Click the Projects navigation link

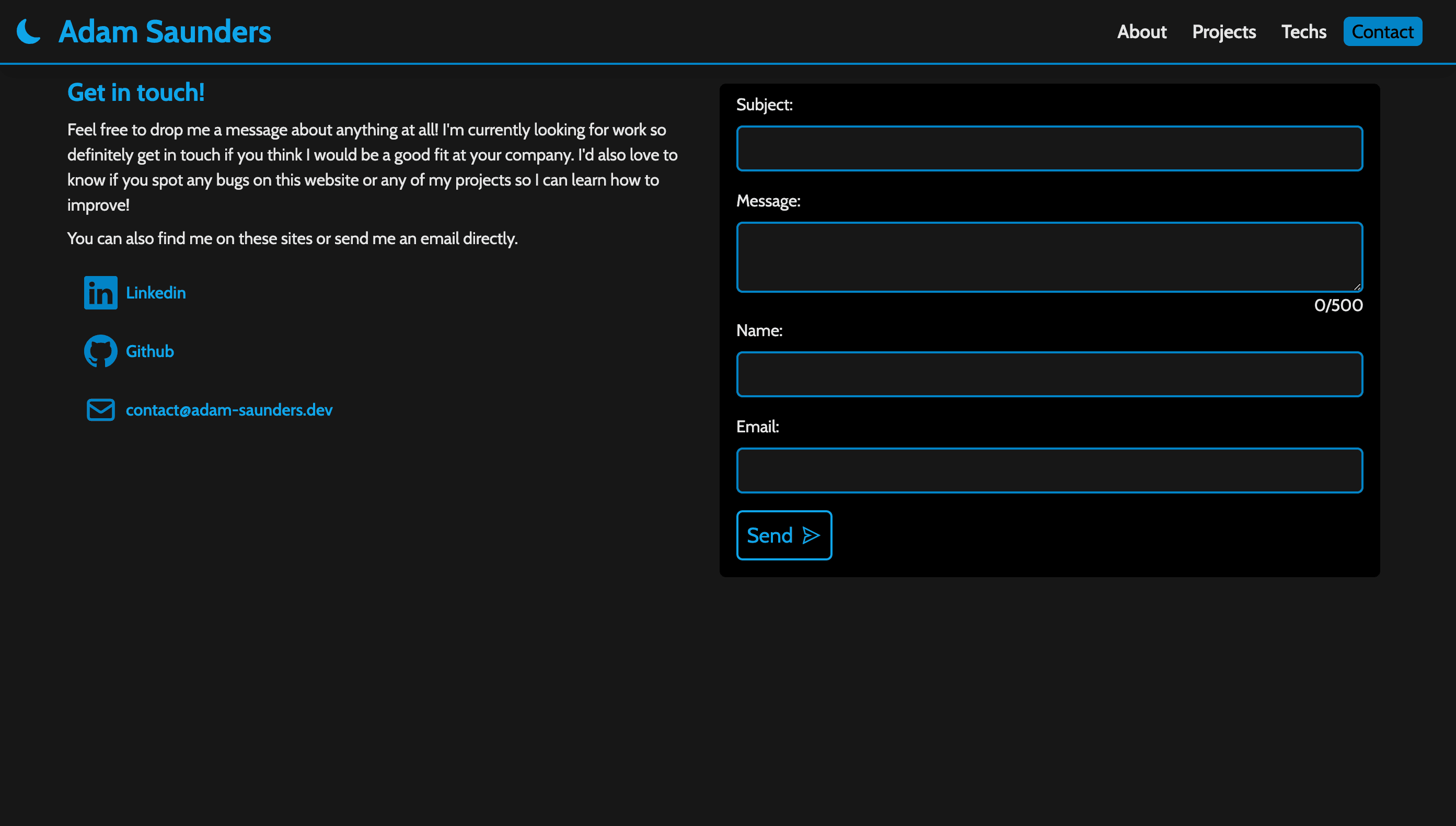(x=1224, y=31)
